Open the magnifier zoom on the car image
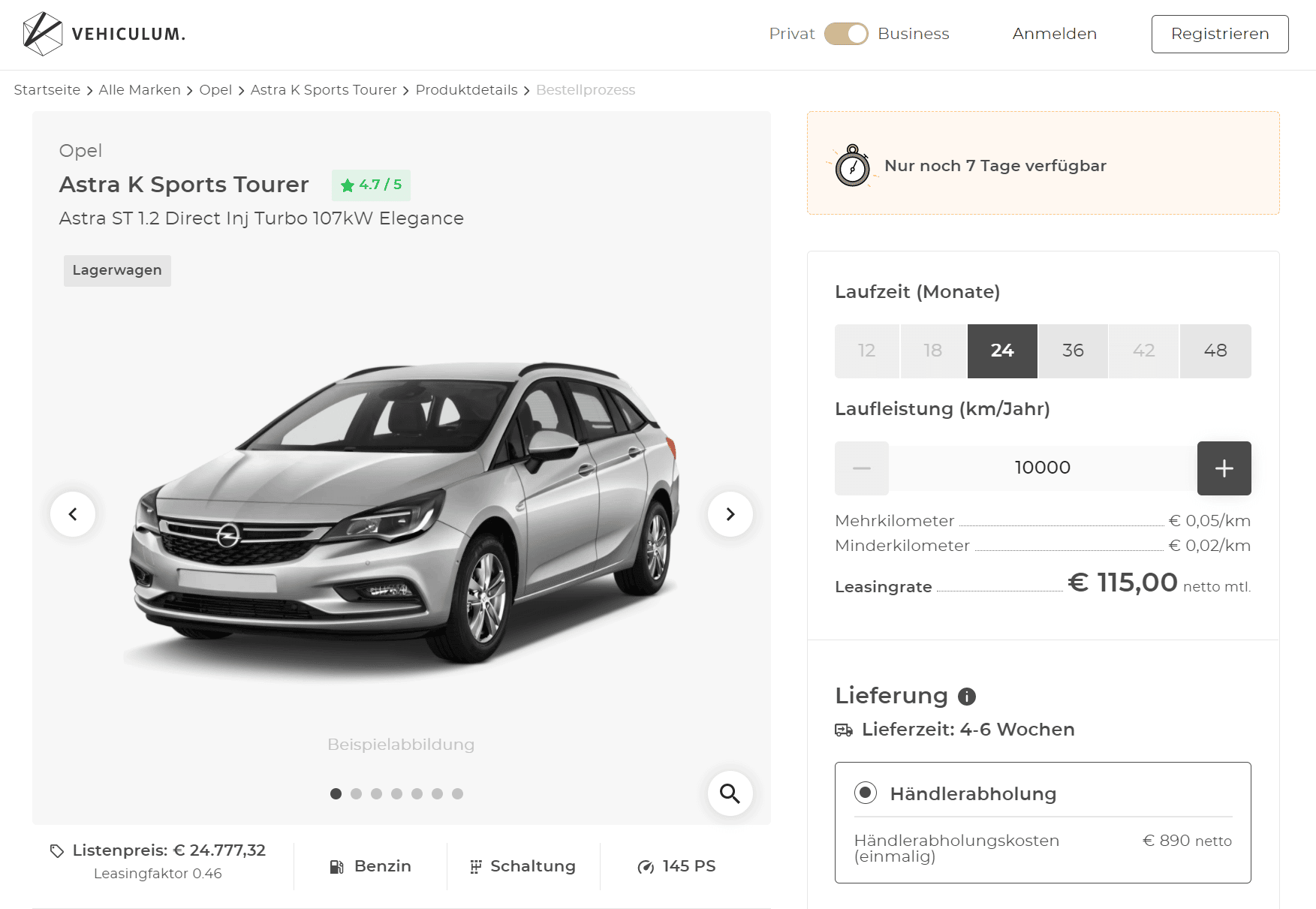This screenshot has height=909, width=1316. coord(730,793)
